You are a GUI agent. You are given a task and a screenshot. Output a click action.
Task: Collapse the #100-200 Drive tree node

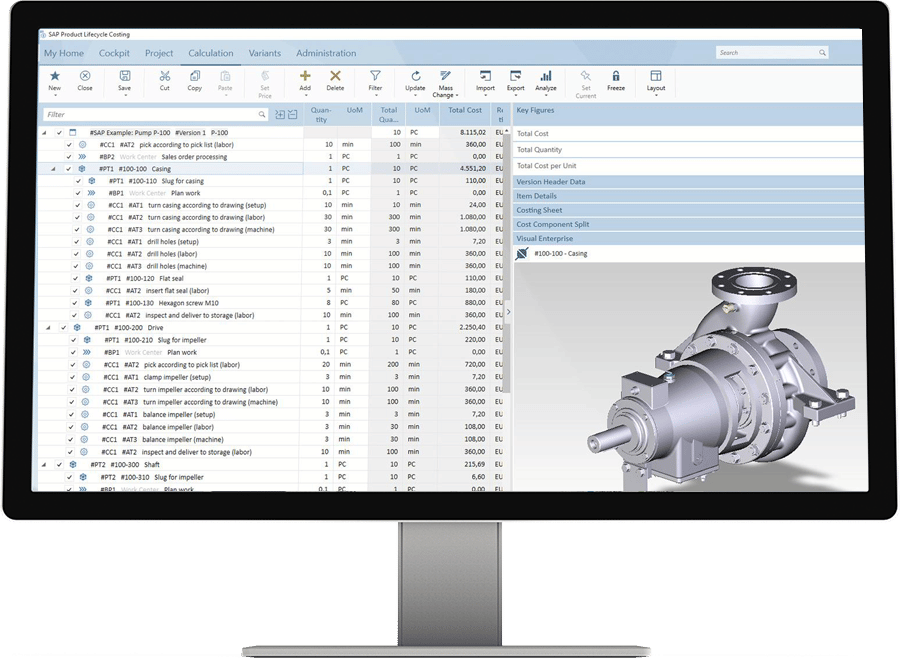click(x=48, y=328)
